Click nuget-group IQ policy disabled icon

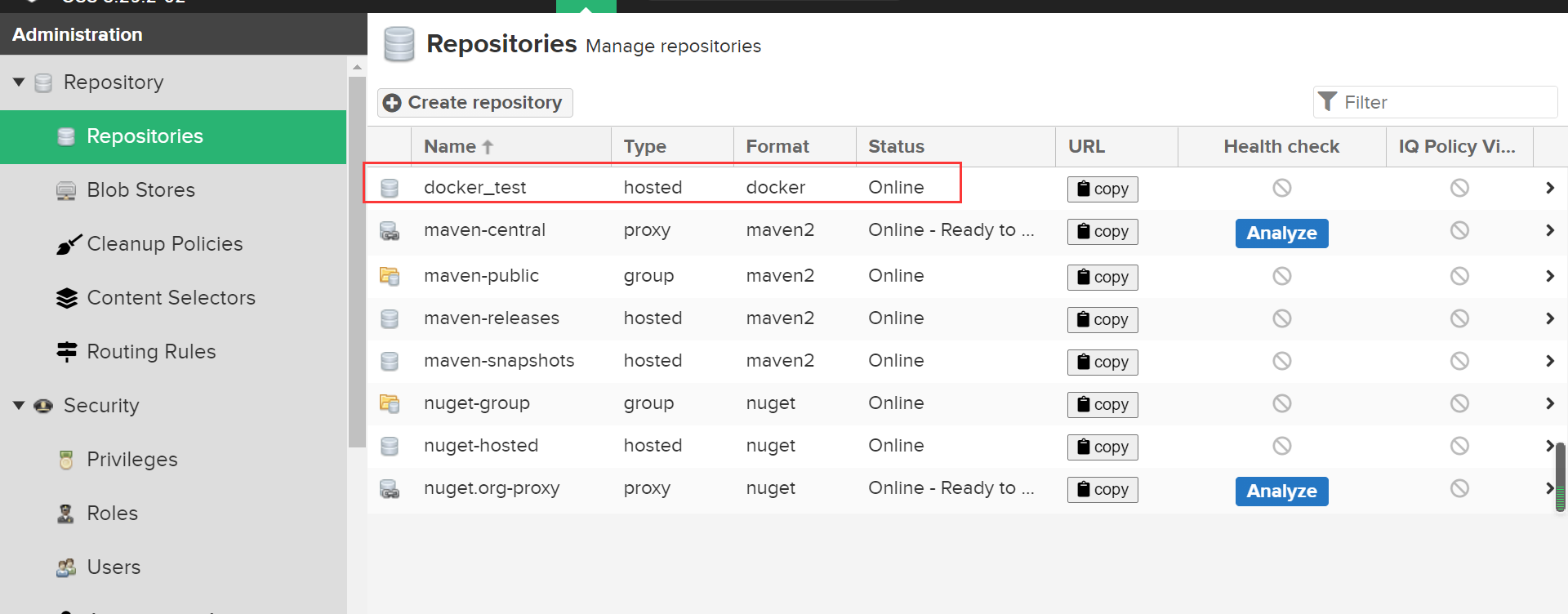click(1459, 403)
